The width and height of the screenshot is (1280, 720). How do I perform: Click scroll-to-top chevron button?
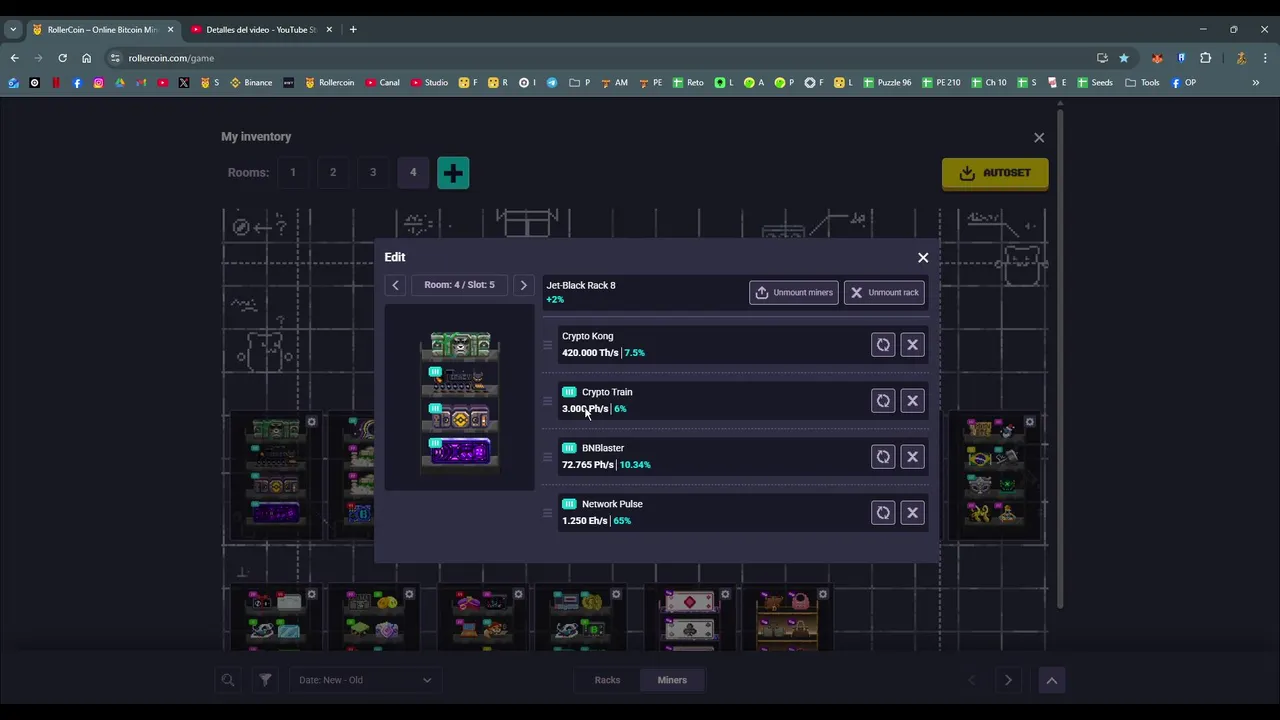[1051, 680]
